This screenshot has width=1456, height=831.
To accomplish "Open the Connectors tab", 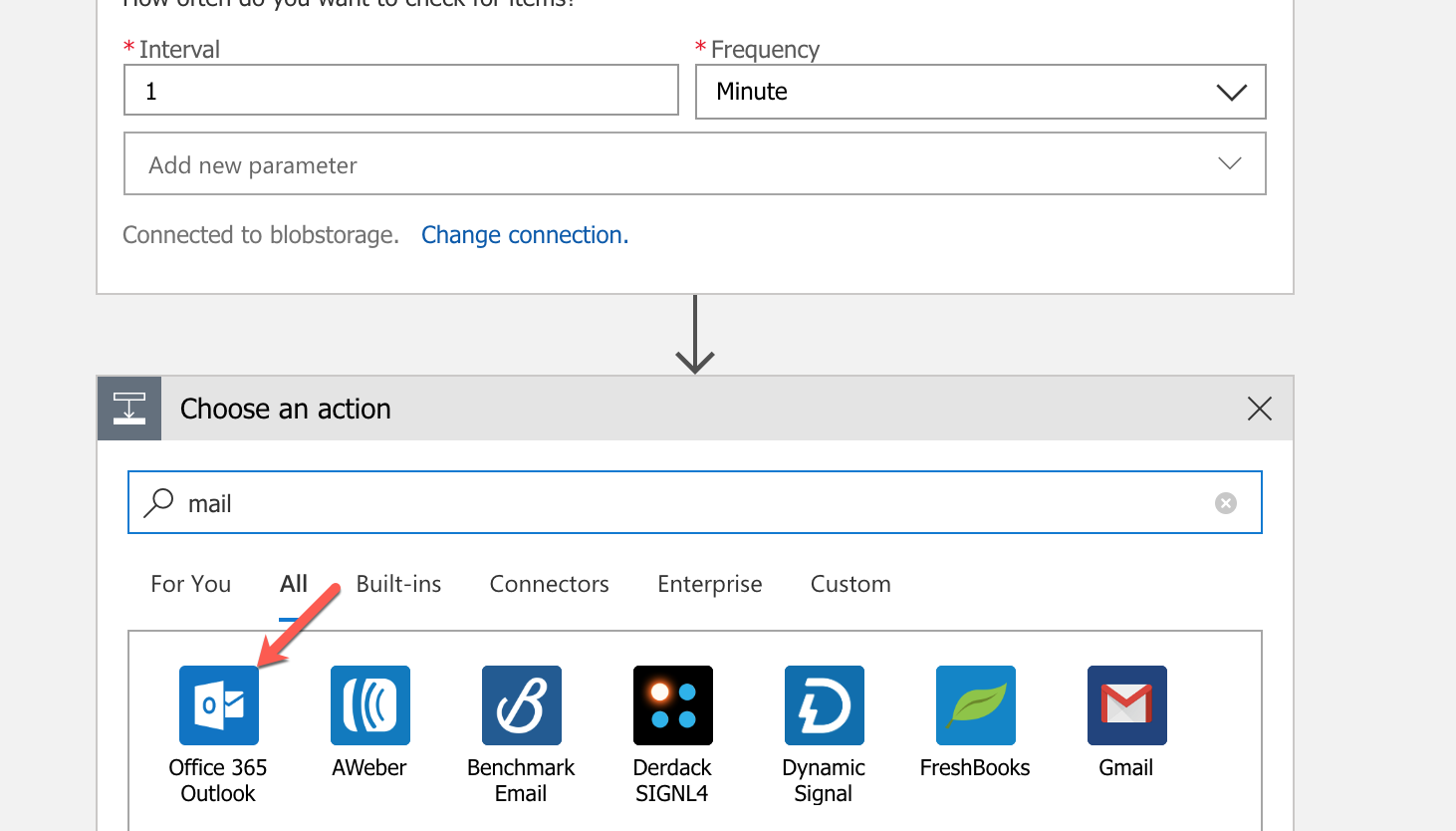I will (x=550, y=584).
